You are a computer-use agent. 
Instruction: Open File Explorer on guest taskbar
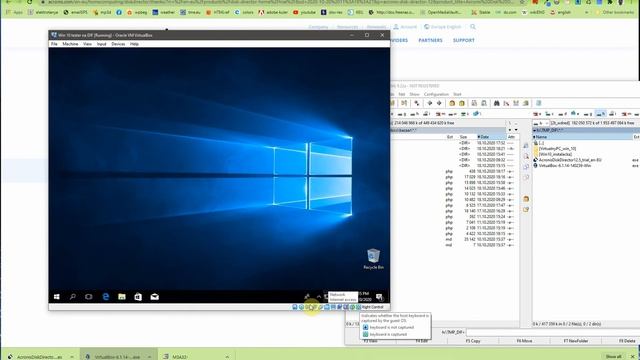[122, 297]
